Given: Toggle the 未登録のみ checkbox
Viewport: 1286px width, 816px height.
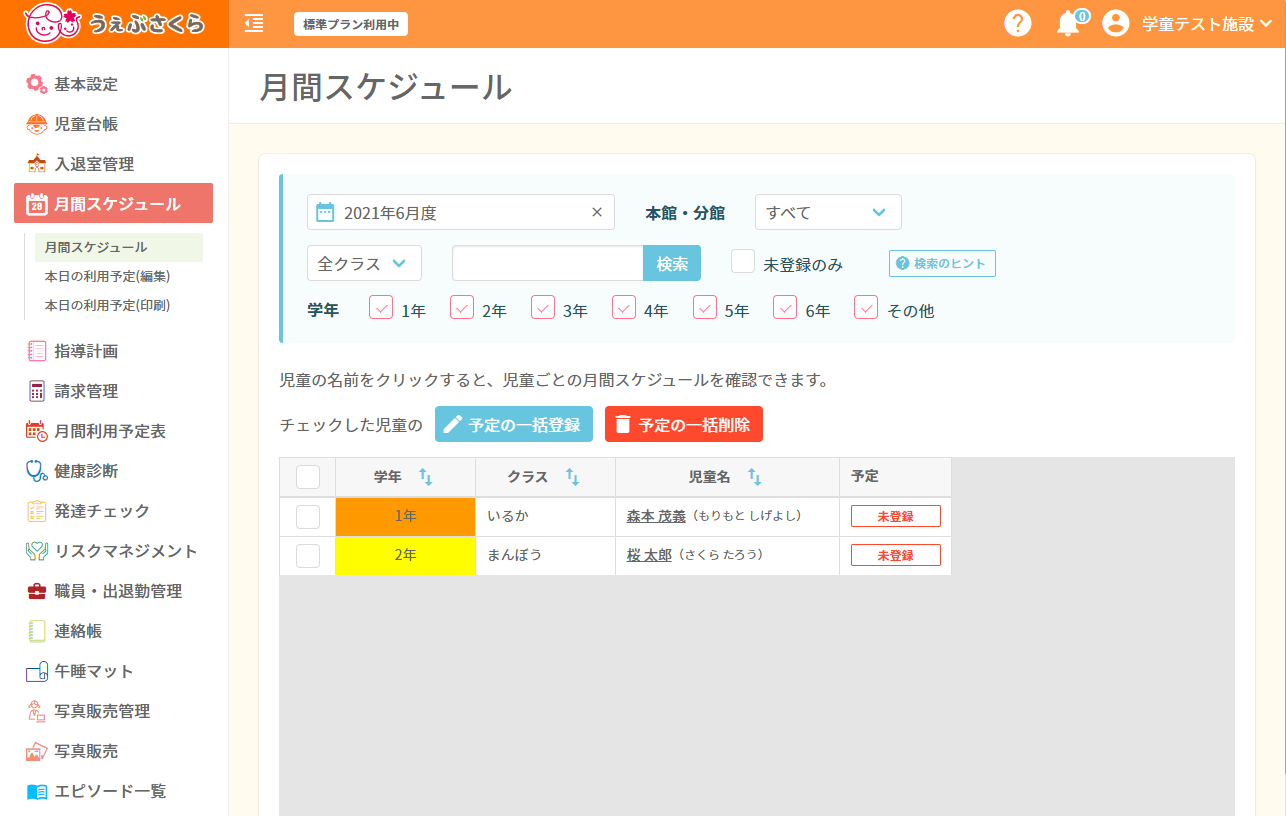Looking at the screenshot, I should [x=743, y=261].
